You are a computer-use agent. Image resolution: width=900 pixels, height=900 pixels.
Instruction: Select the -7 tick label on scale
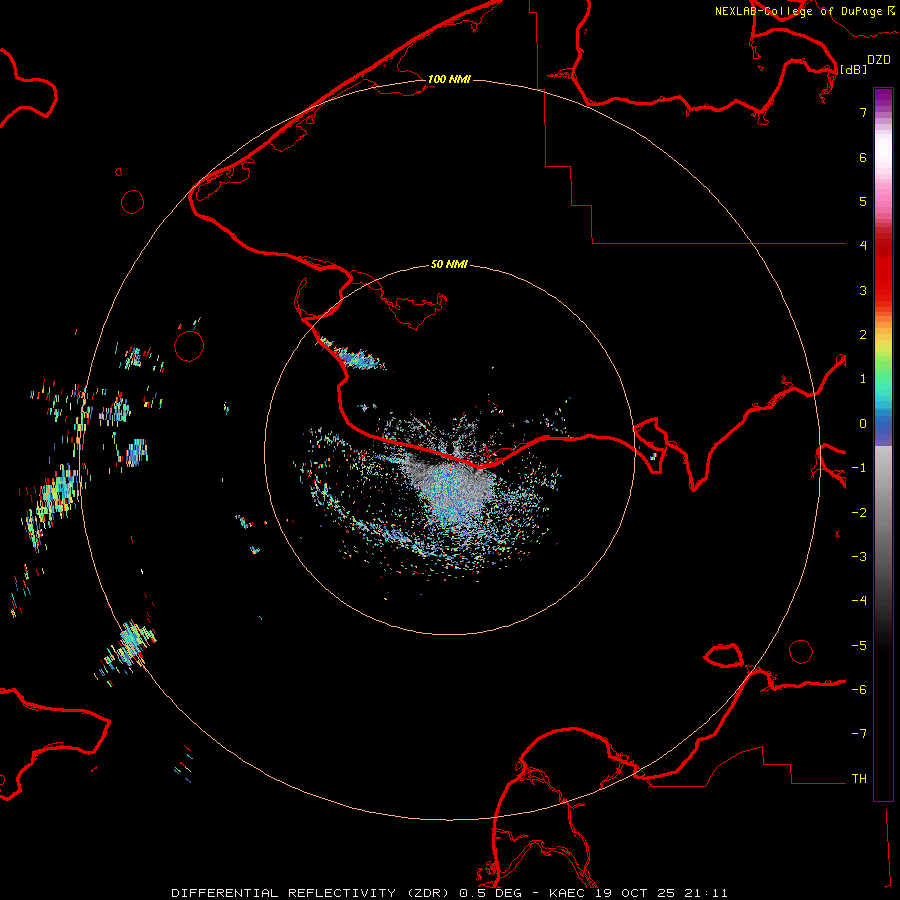coord(859,734)
